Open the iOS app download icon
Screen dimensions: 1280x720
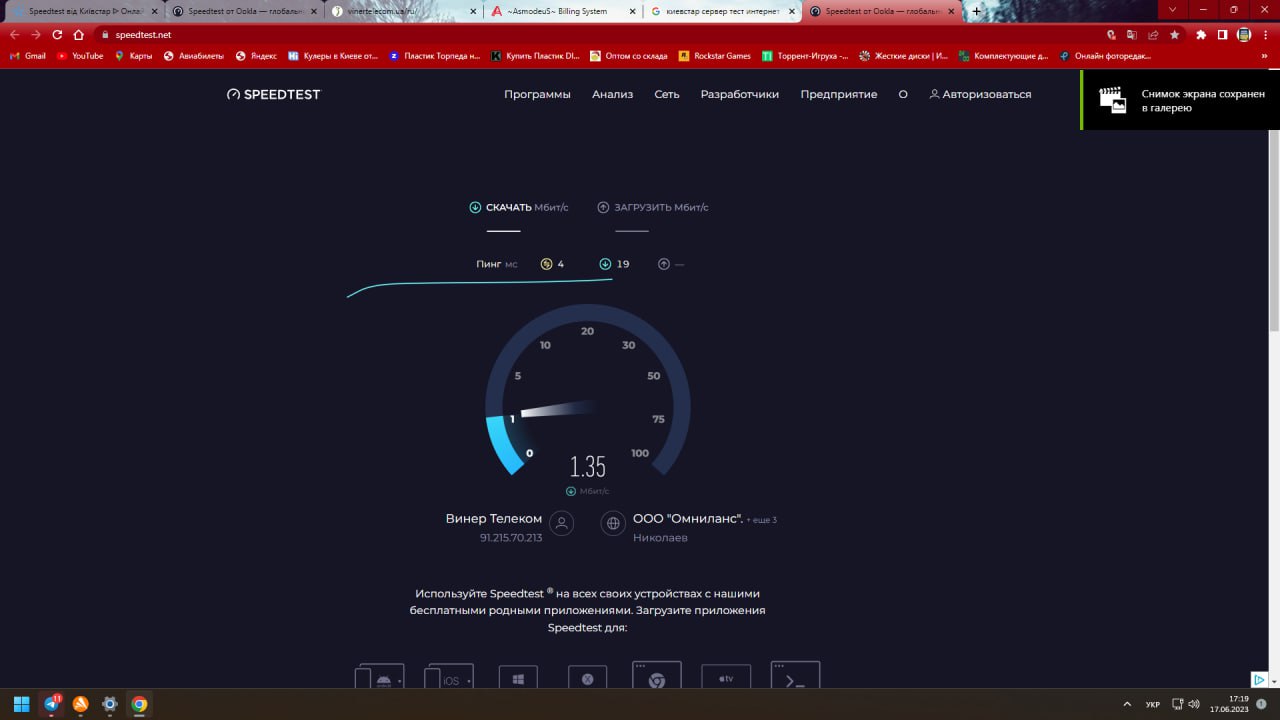[x=449, y=676]
